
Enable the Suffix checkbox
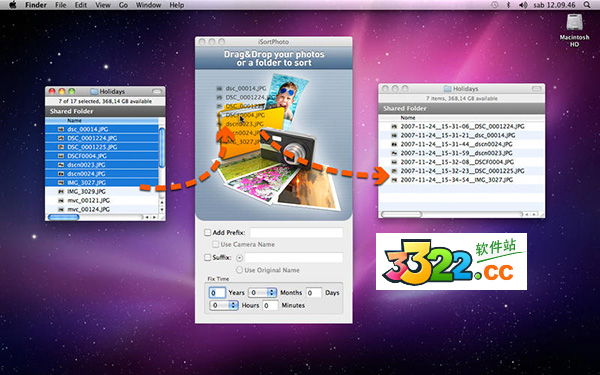coord(207,257)
